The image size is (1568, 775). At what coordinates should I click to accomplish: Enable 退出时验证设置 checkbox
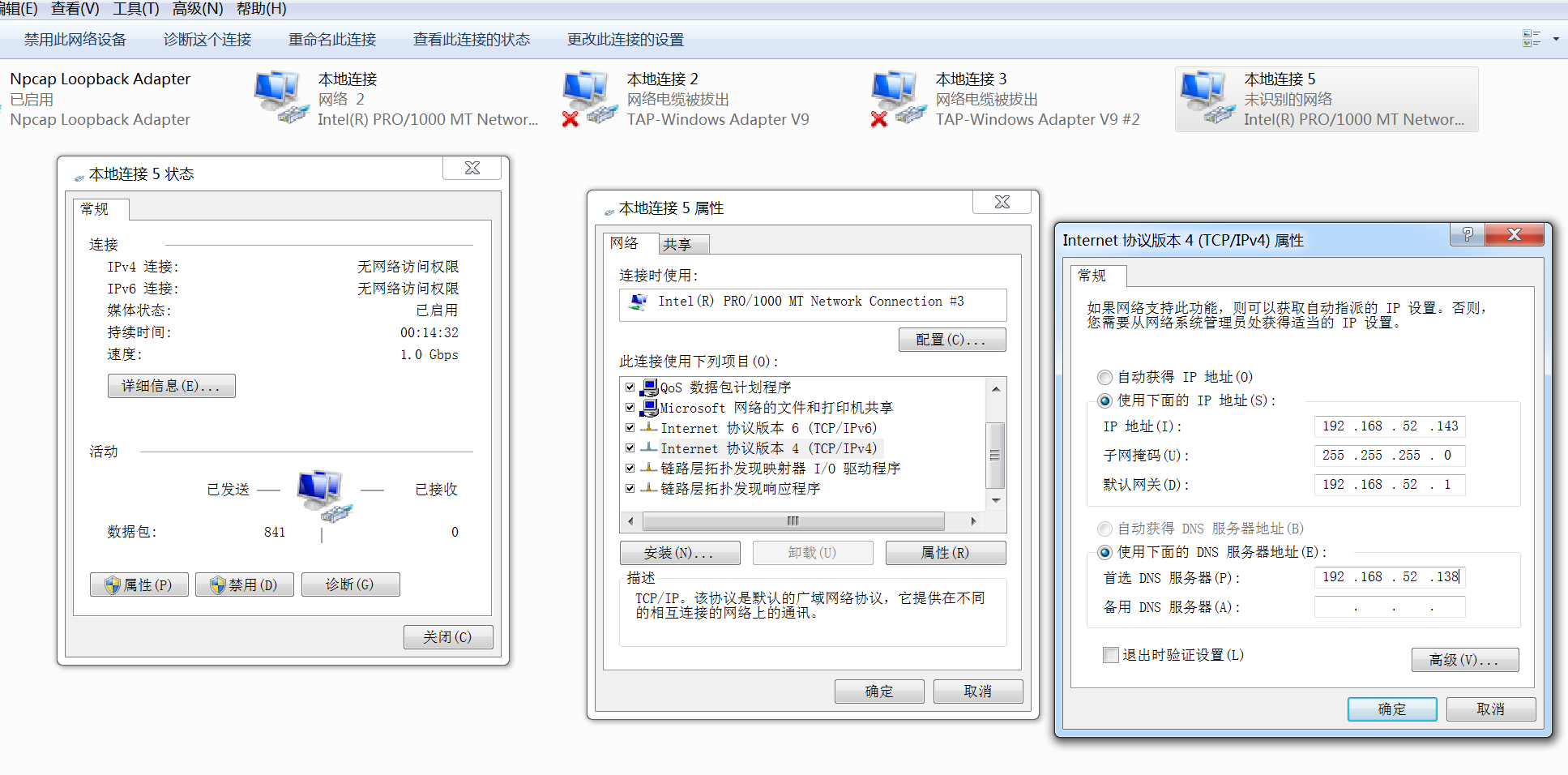point(1111,655)
